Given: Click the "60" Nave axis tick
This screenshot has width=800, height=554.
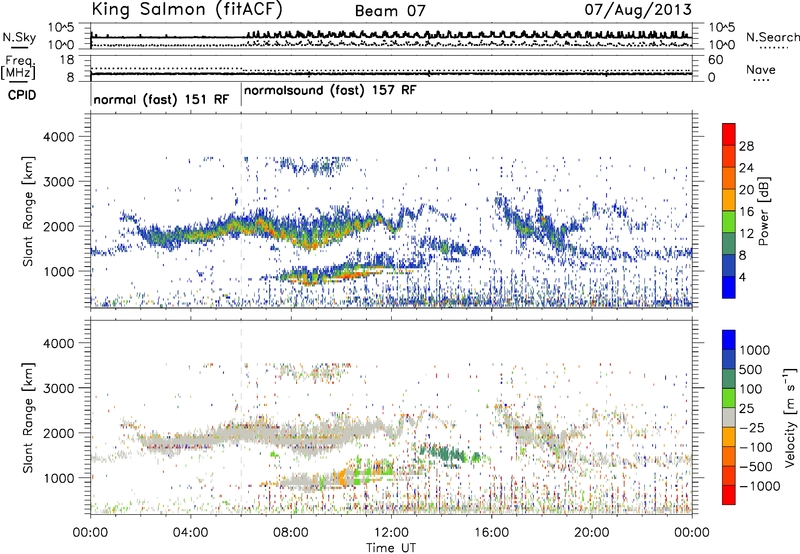Looking at the screenshot, I should (x=715, y=60).
